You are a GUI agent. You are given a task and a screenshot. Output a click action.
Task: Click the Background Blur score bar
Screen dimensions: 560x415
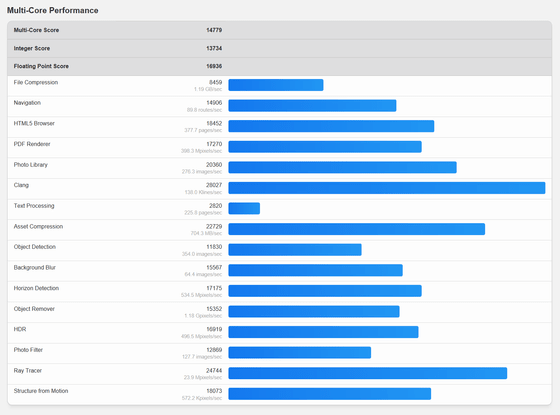[x=315, y=270]
